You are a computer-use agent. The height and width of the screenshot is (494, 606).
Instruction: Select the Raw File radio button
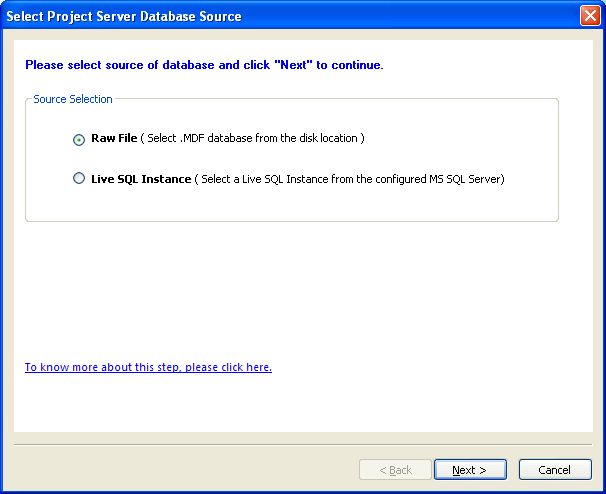tap(79, 140)
